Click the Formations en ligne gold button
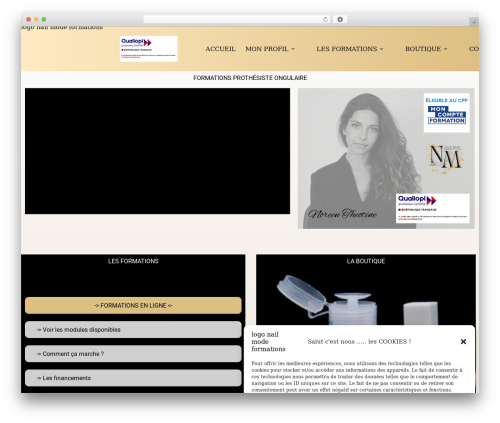The width and height of the screenshot is (500, 423). coord(133,305)
